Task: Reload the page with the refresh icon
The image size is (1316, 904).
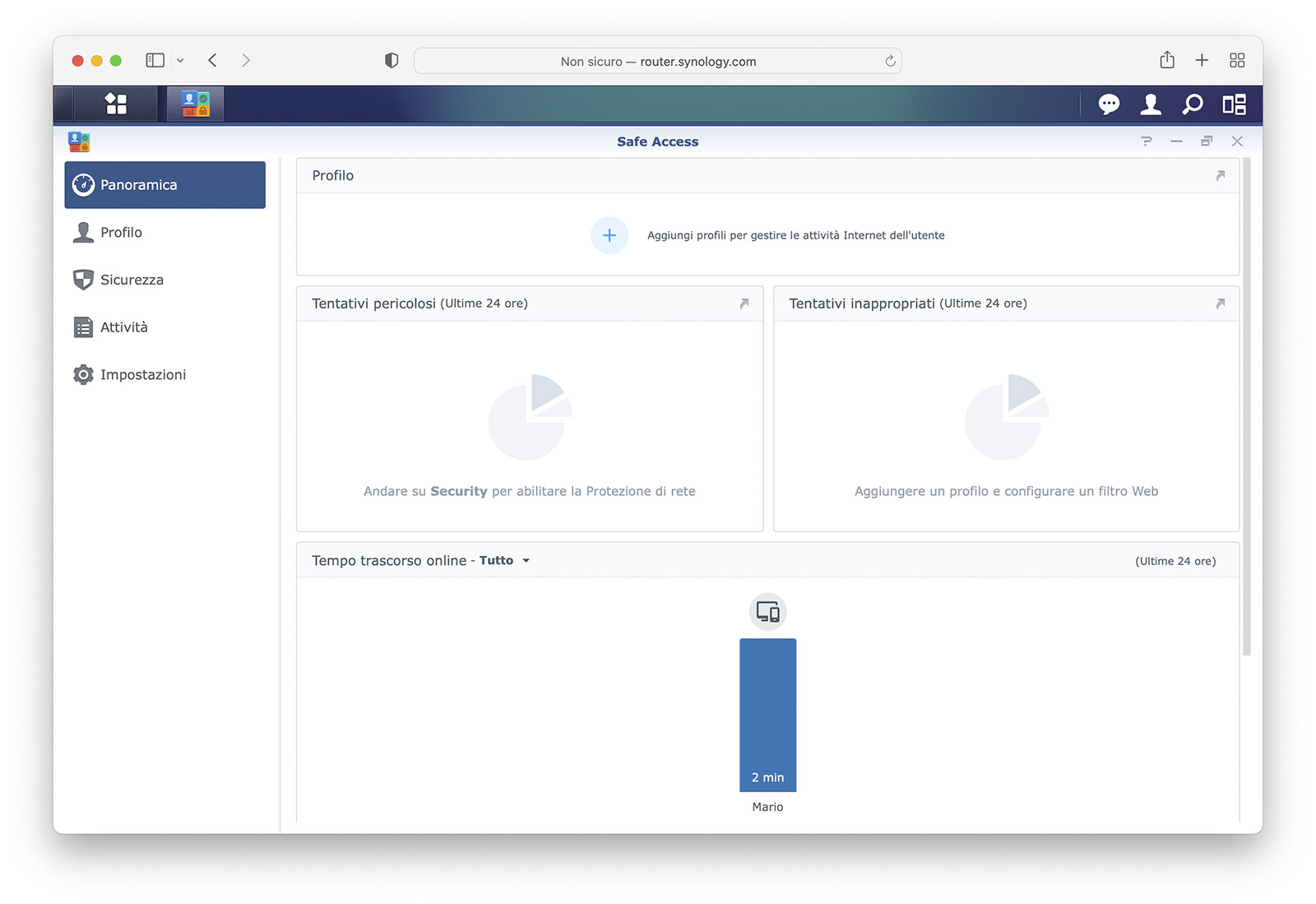Action: pos(890,61)
